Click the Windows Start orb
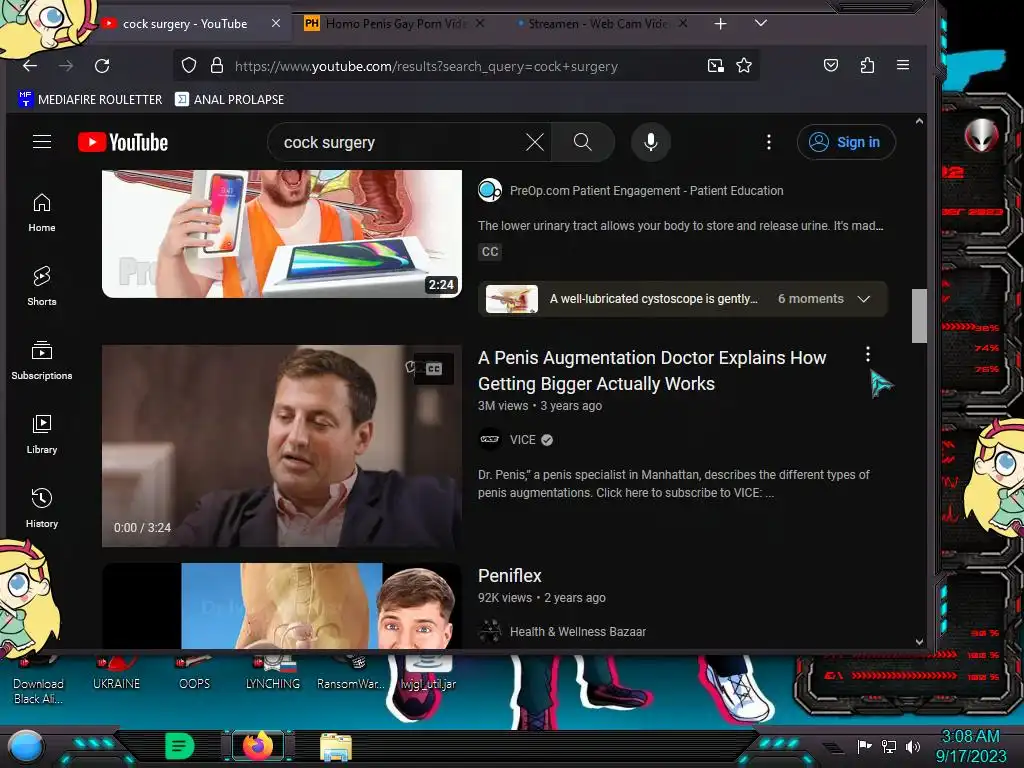1024x768 pixels. click(x=25, y=747)
